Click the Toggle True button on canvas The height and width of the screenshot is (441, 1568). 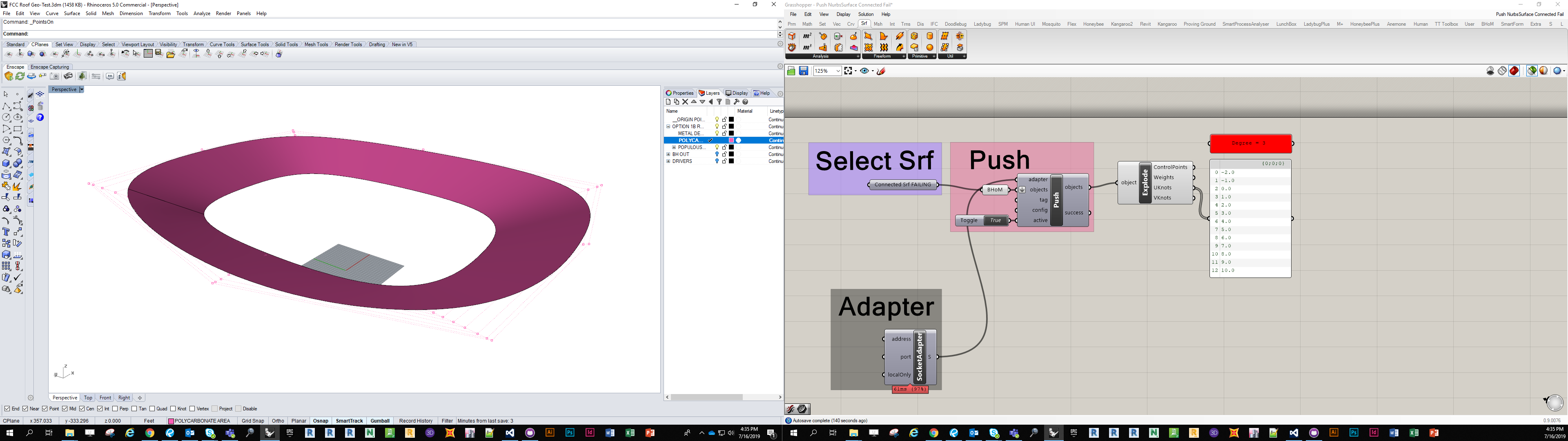click(995, 220)
